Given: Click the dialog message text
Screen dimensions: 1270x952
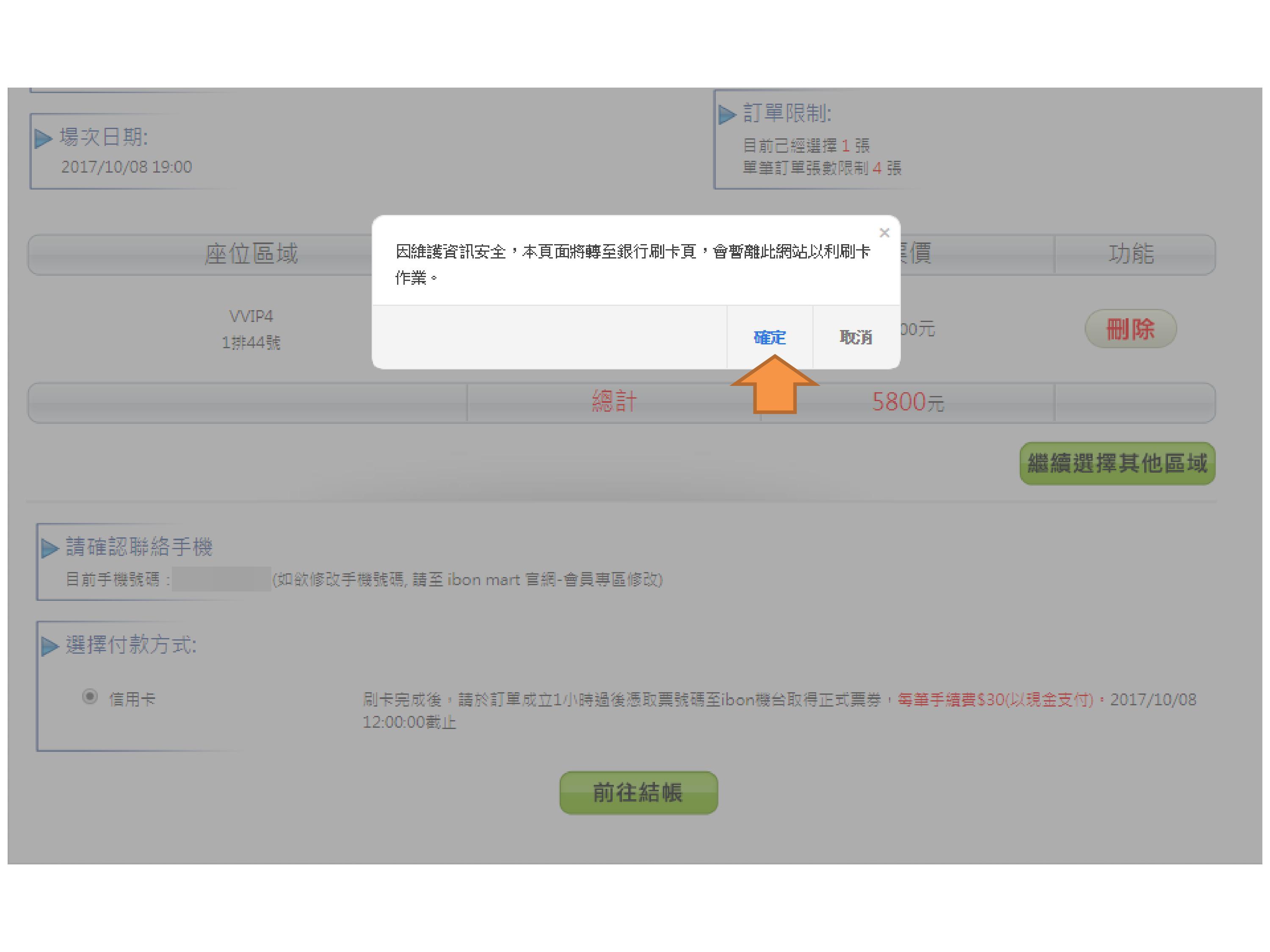Looking at the screenshot, I should point(633,264).
